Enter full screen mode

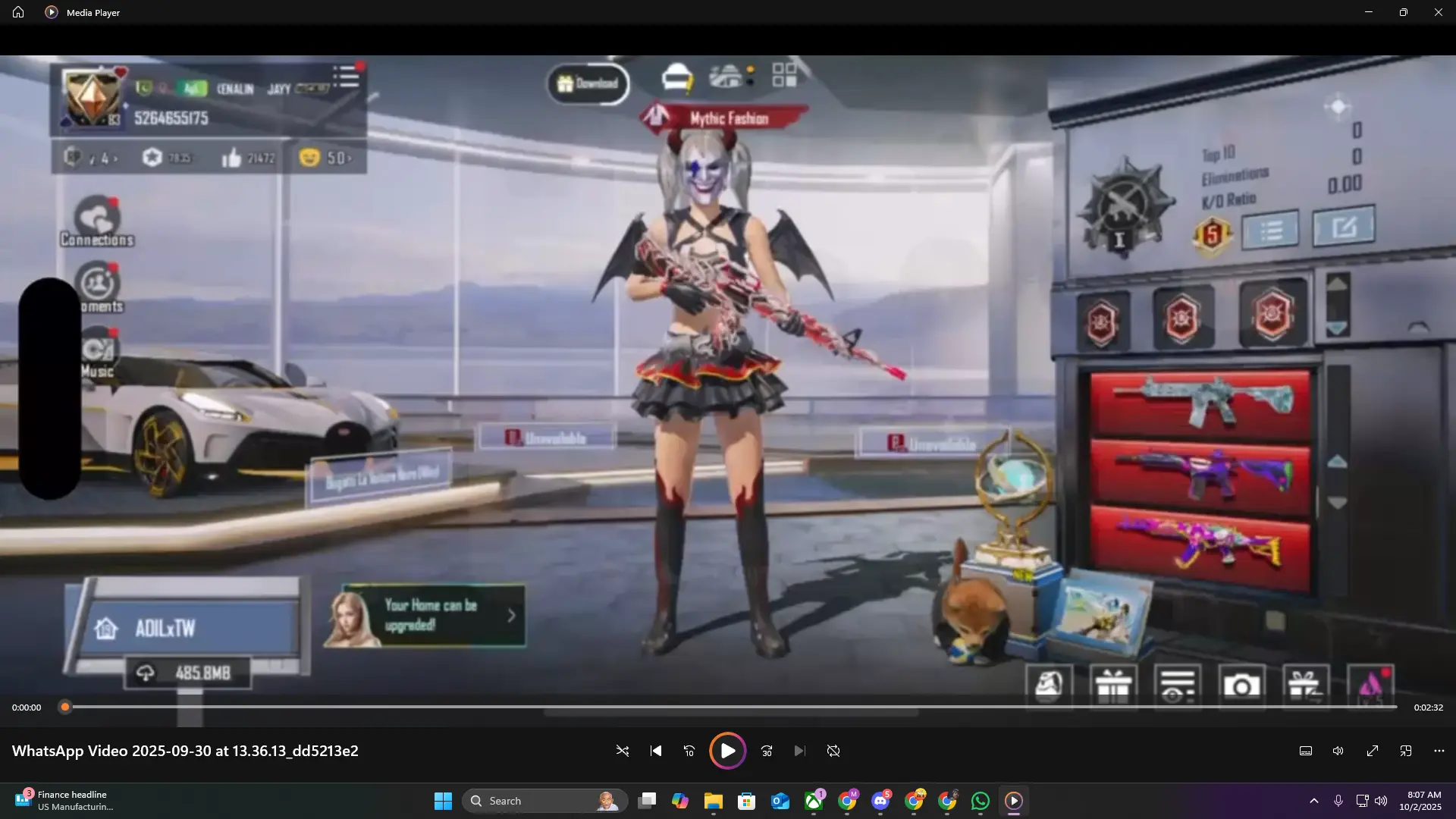pyautogui.click(x=1373, y=751)
